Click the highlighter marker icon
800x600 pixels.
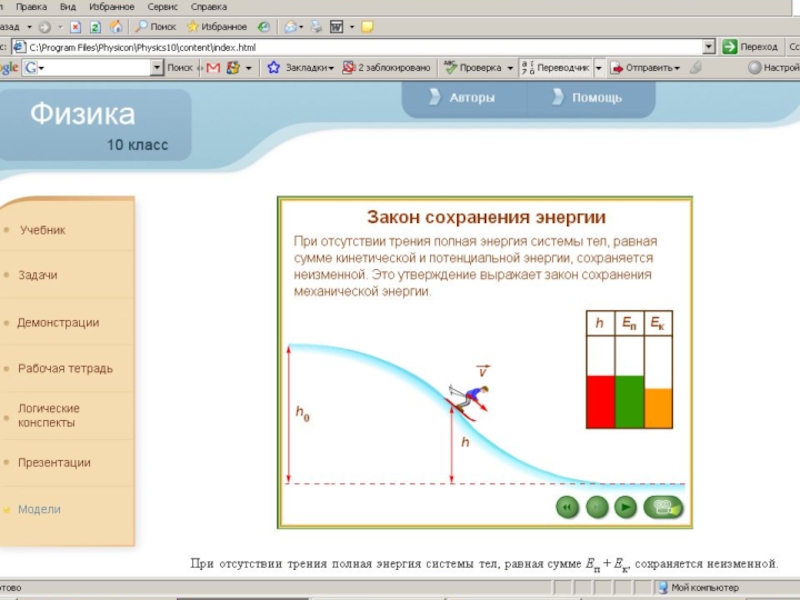click(x=695, y=67)
